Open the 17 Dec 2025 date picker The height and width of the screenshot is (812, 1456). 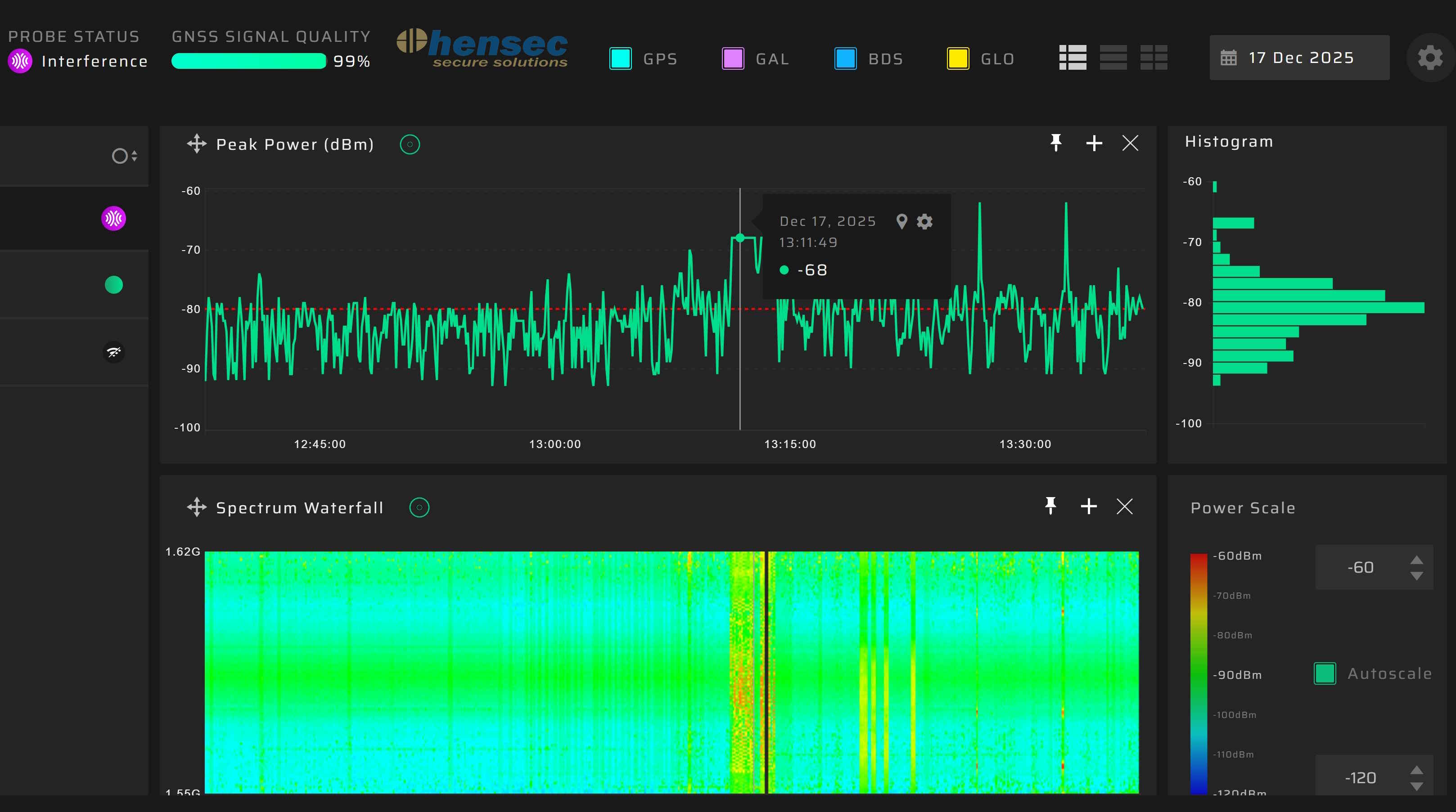point(1299,58)
